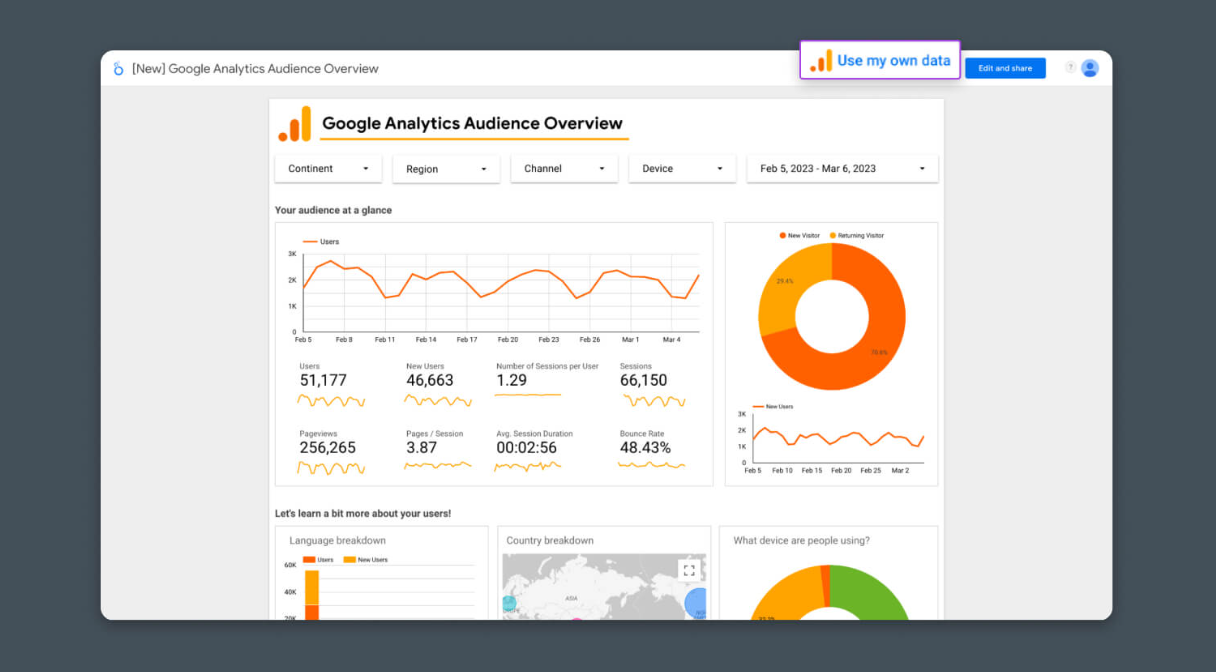Click the Your audience at a glance heading
Viewport: 1216px width, 672px height.
[333, 210]
